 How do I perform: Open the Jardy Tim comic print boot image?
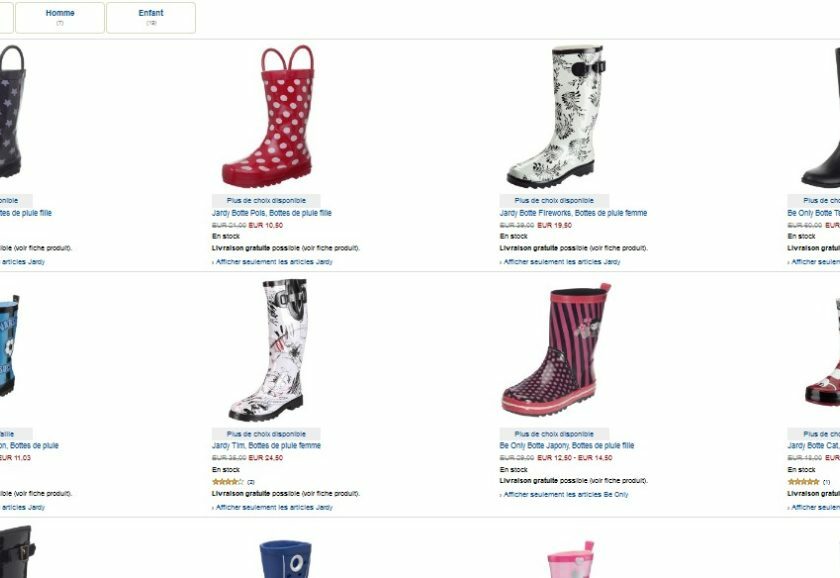[x=268, y=350]
